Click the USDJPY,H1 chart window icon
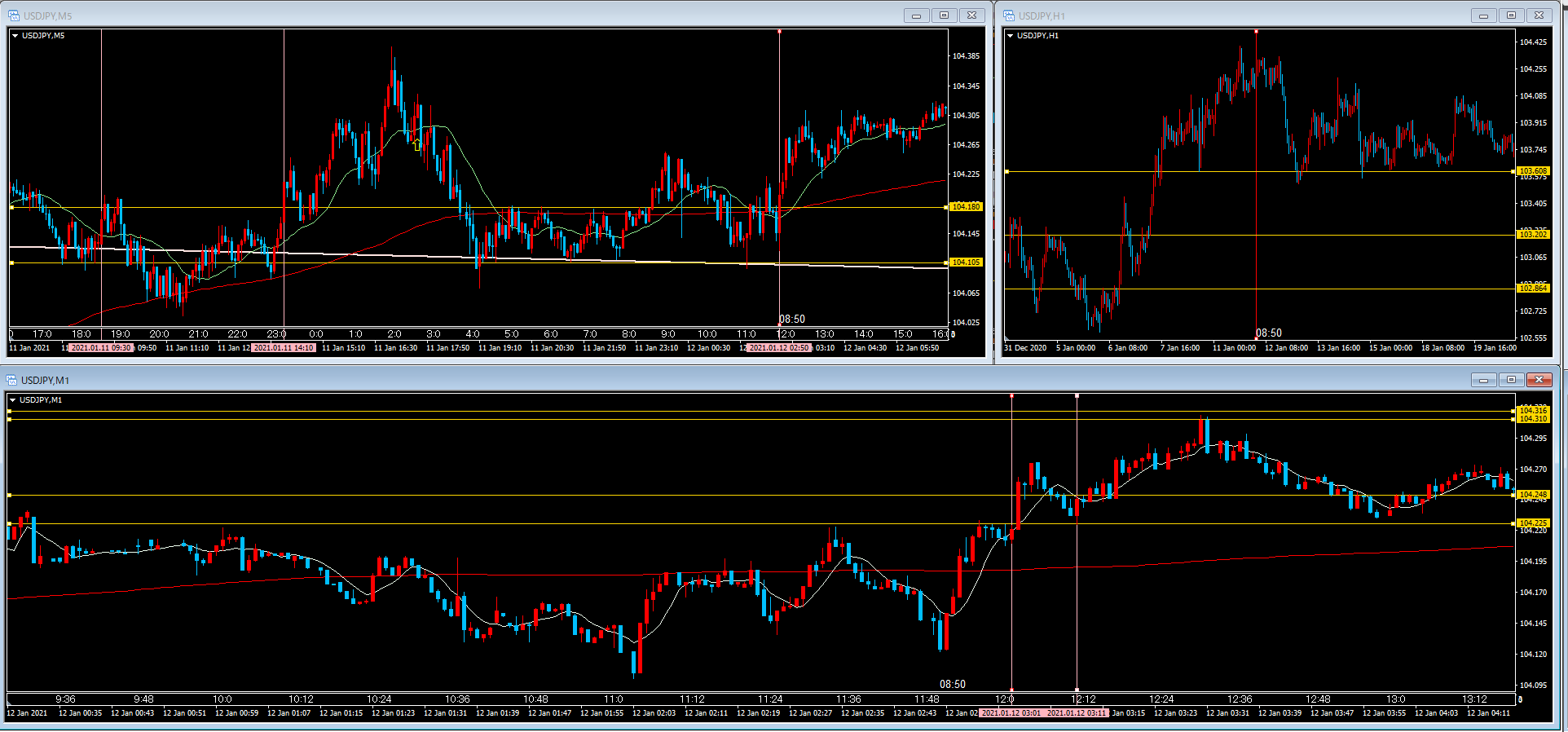Screen dimensions: 1568x732 [1009, 15]
